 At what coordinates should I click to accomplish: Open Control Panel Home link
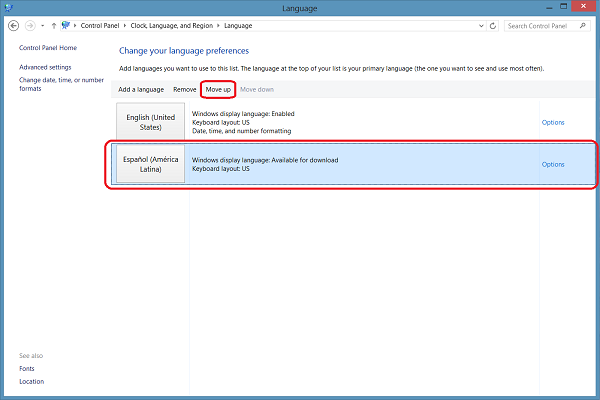tap(48, 48)
